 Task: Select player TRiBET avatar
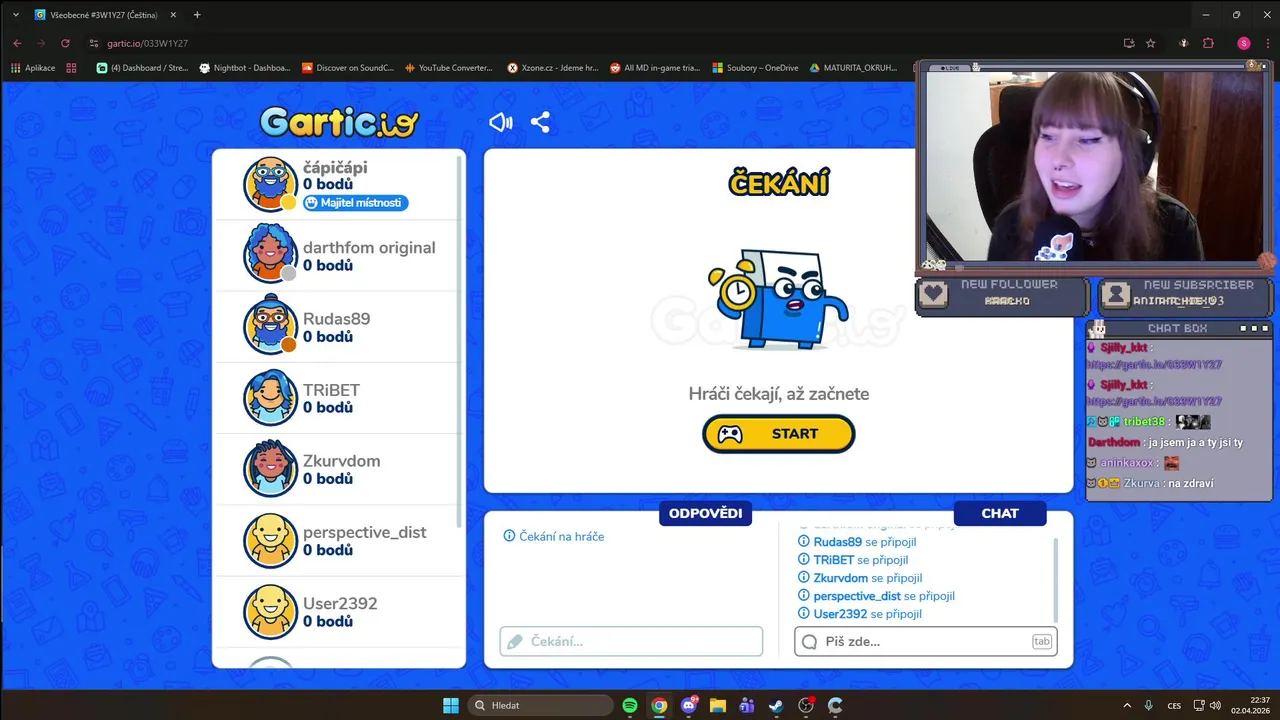click(270, 398)
